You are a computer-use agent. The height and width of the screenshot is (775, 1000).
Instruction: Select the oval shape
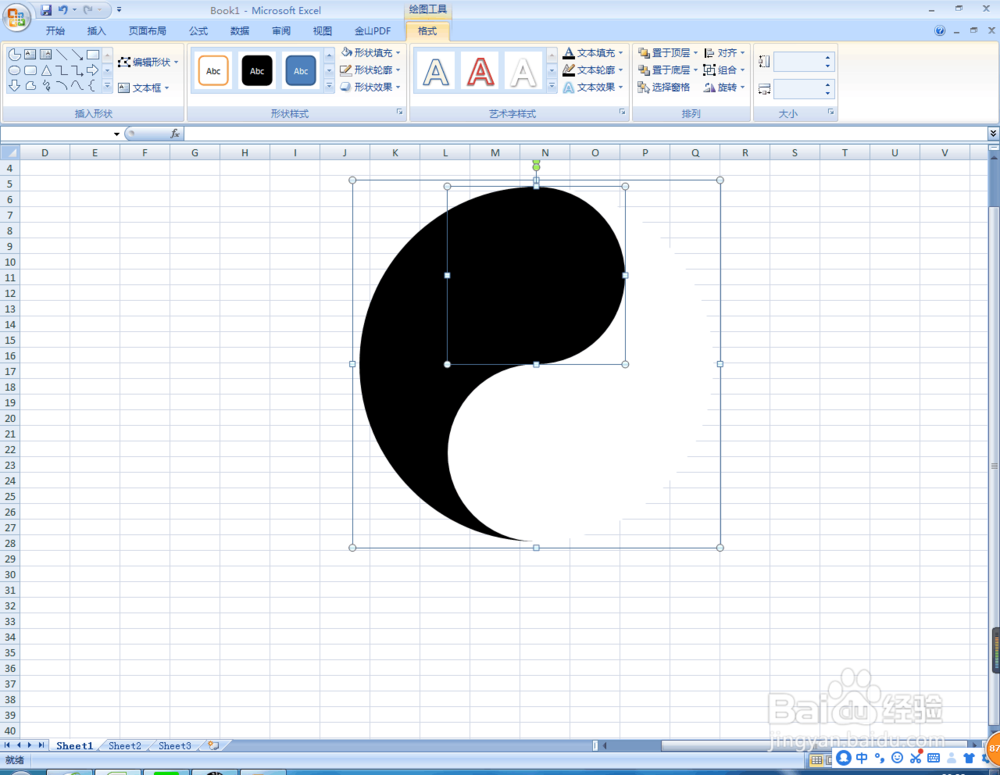pos(14,70)
